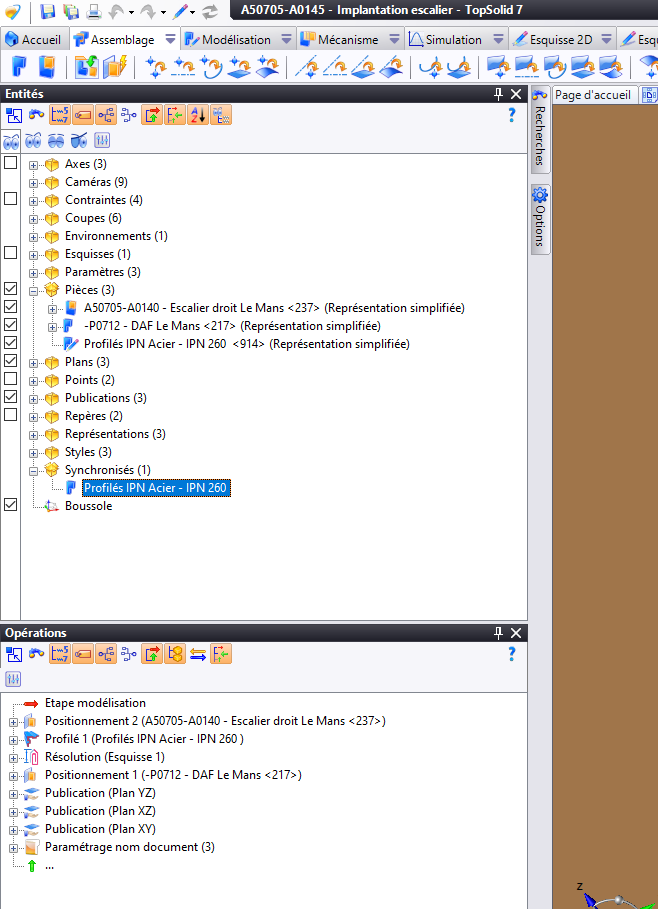The height and width of the screenshot is (909, 658).
Task: Open the Assemblage tab dropdown arrow
Action: click(170, 39)
